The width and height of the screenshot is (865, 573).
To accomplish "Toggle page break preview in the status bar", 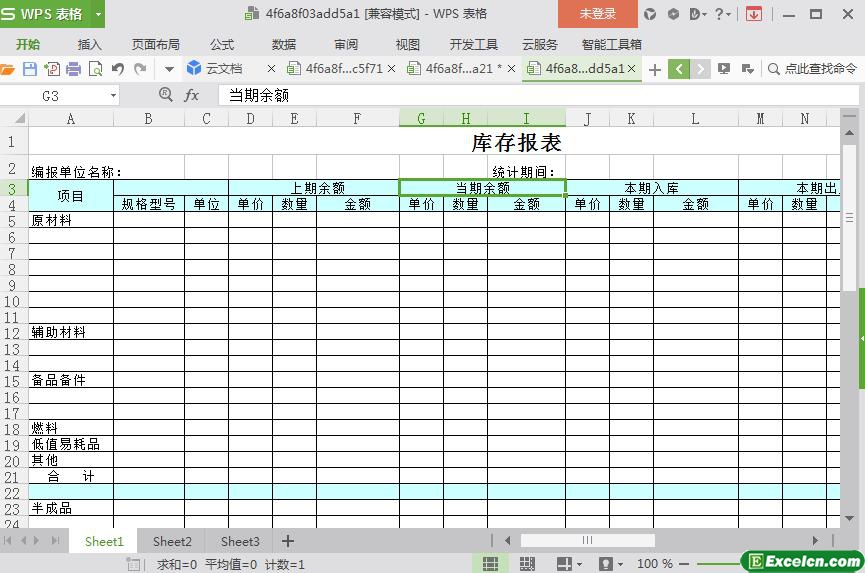I will point(527,564).
